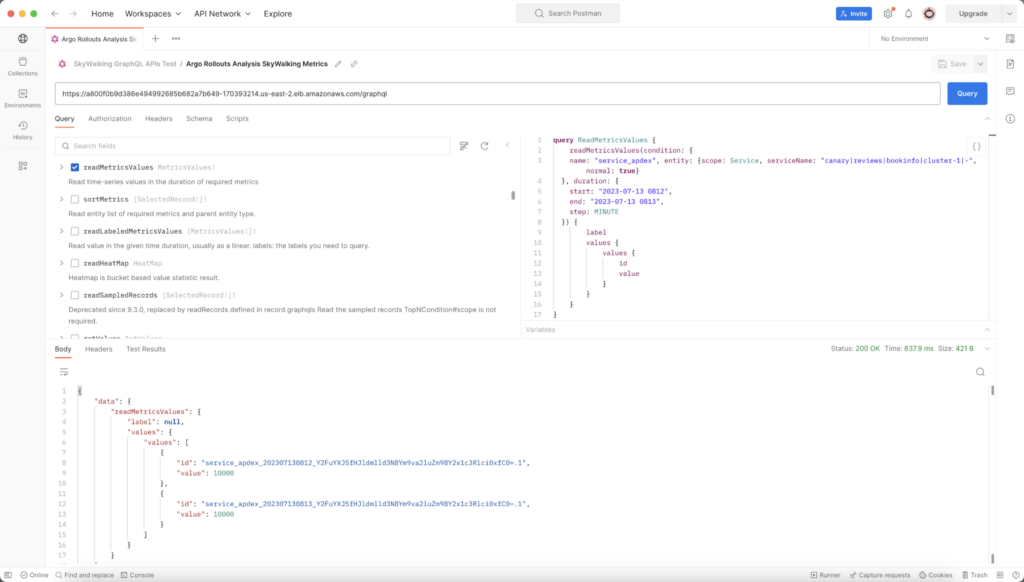
Task: Switch to the Test Results tab
Action: [145, 349]
